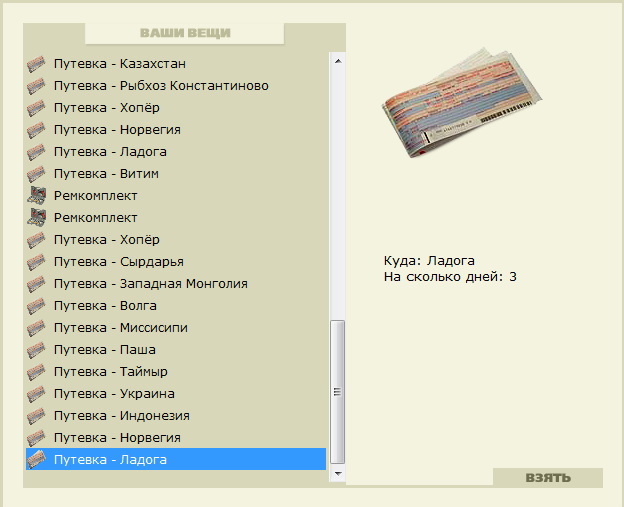
Task: Open the ВАШИ ВЕЩИ tab header
Action: click(x=185, y=33)
